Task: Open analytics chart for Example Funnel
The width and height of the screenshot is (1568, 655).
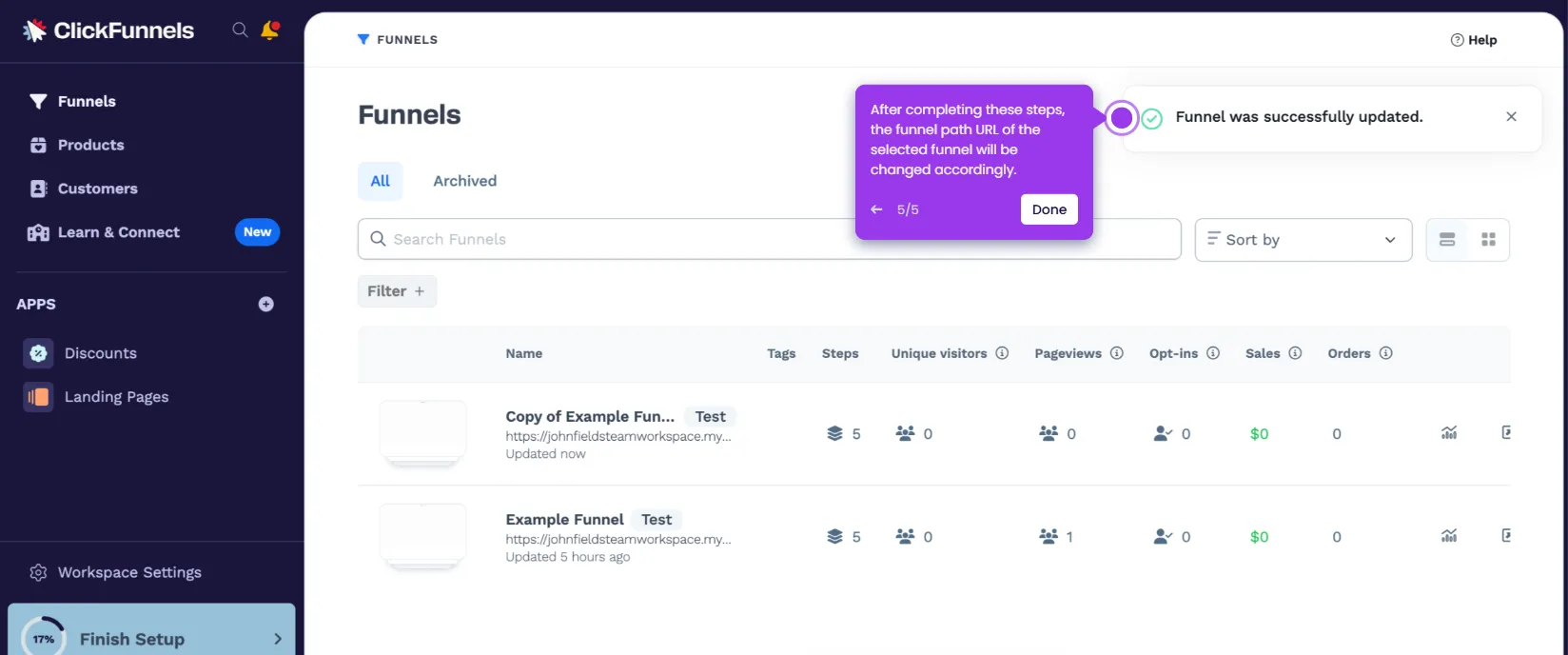Action: (x=1449, y=536)
